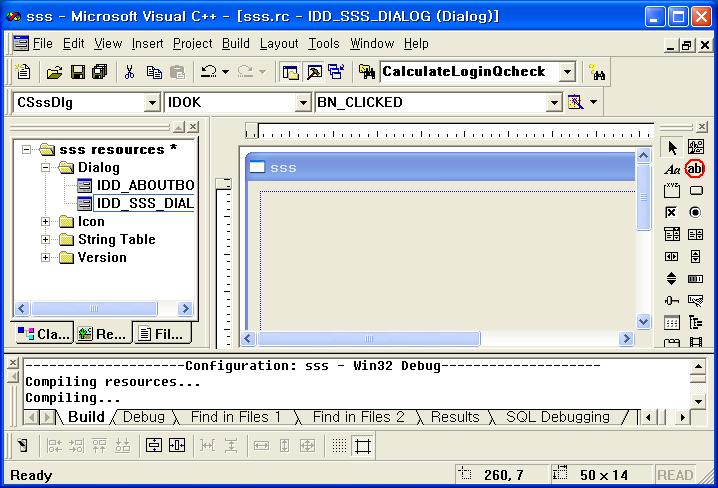Open the Project menu
Screen dimensions: 718x488
[192, 43]
